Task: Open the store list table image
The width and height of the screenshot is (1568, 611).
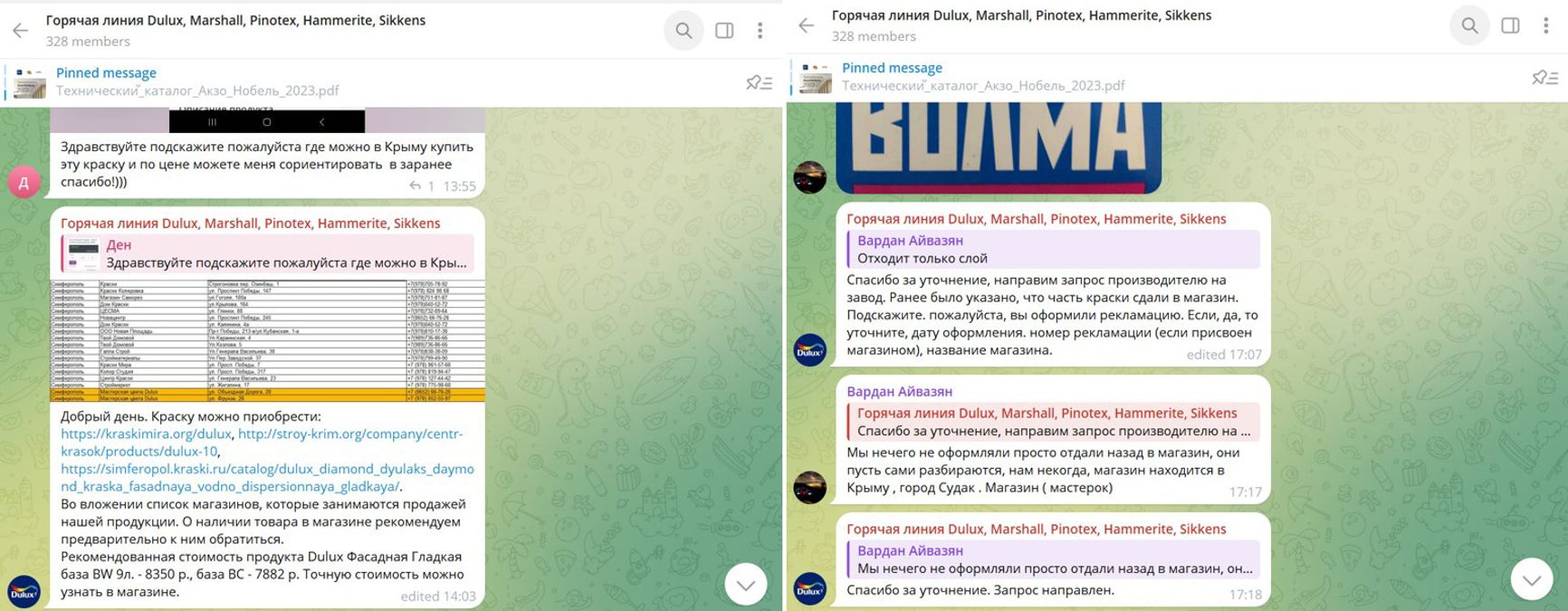Action: pyautogui.click(x=267, y=340)
